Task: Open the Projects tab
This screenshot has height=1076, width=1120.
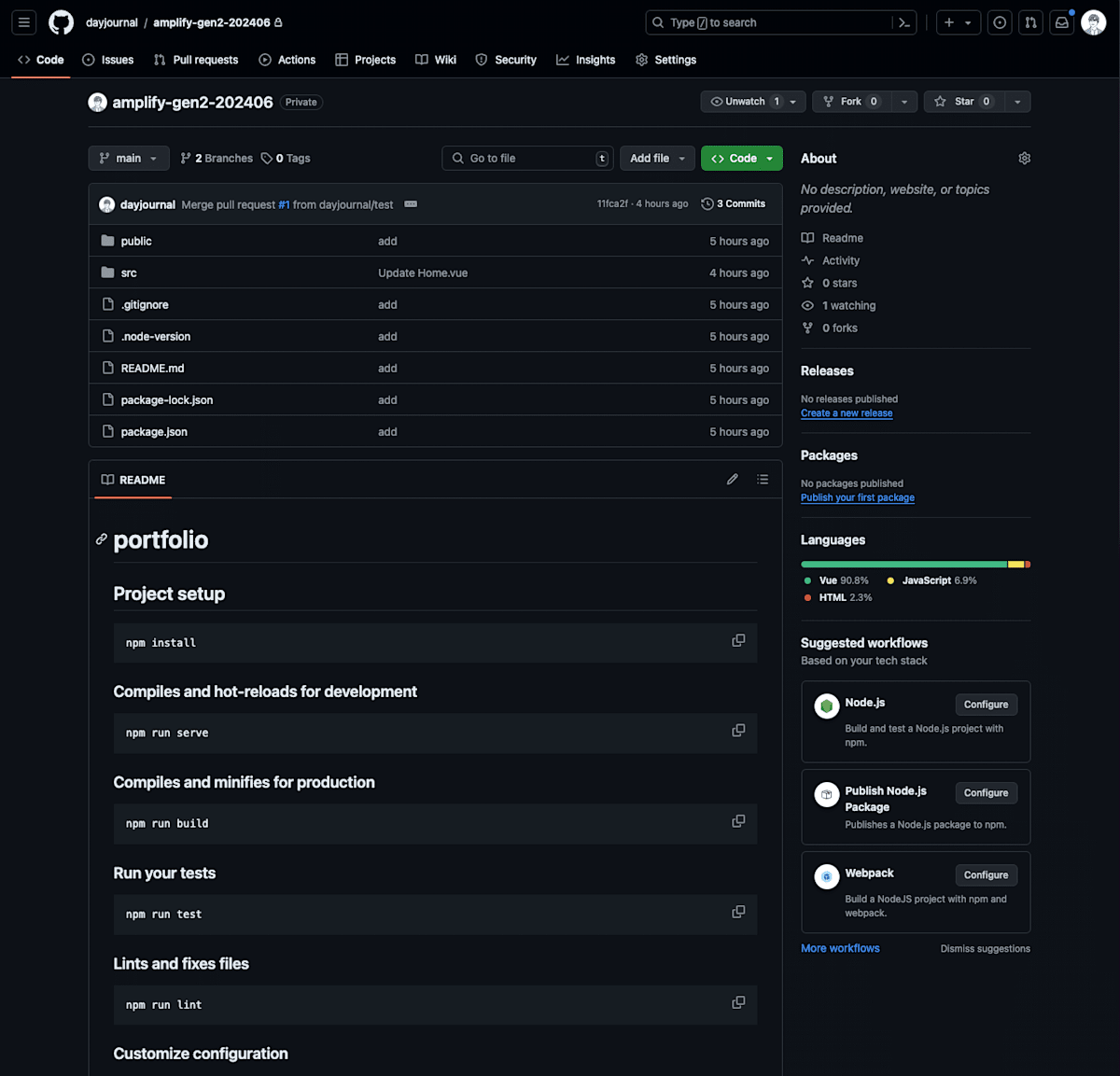Action: click(x=366, y=60)
